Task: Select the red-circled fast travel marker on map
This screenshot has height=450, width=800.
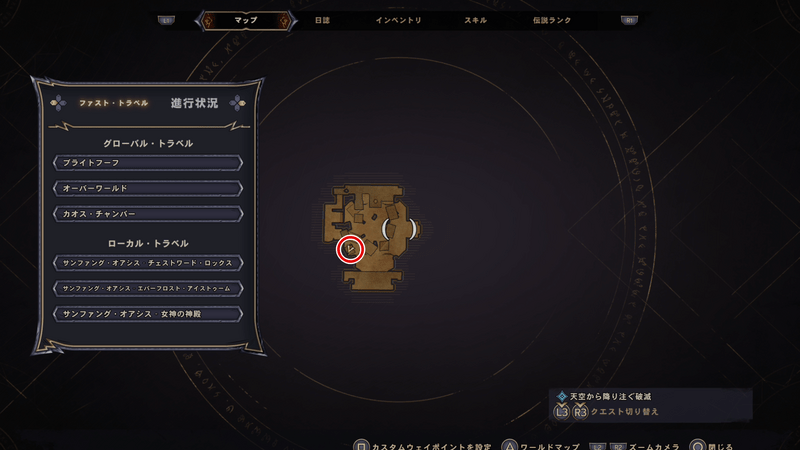Action: coord(351,249)
